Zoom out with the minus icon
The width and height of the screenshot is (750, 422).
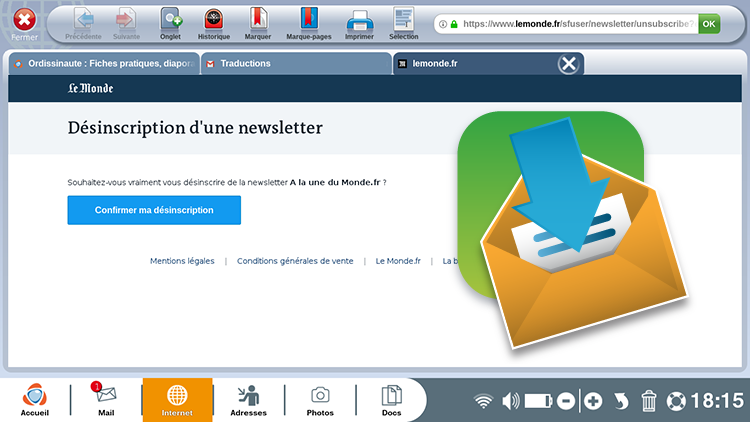[566, 401]
